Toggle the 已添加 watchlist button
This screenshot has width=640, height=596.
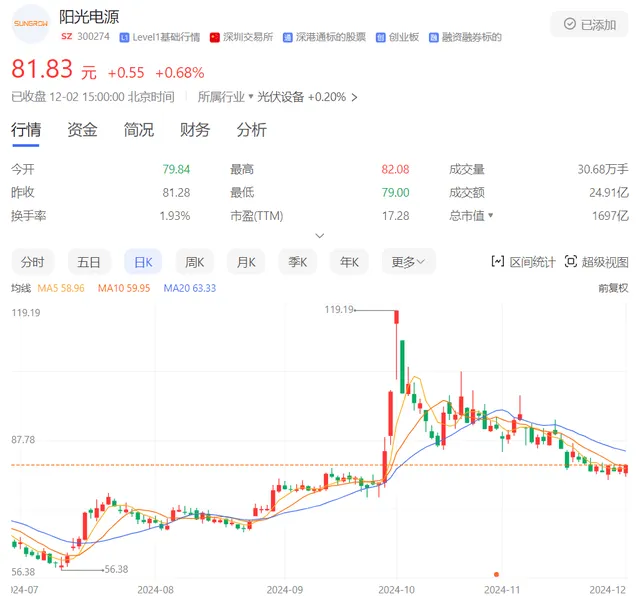coord(591,24)
